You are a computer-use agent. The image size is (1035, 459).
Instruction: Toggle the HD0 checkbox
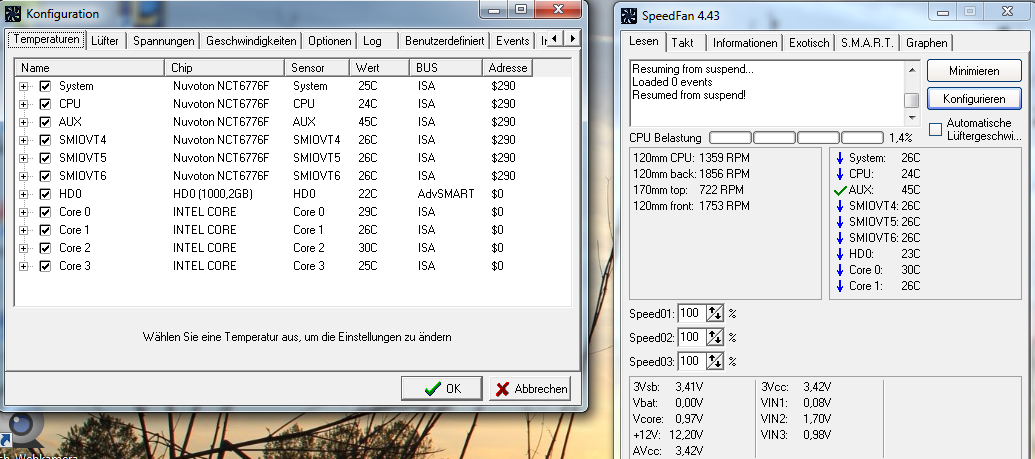click(x=46, y=194)
